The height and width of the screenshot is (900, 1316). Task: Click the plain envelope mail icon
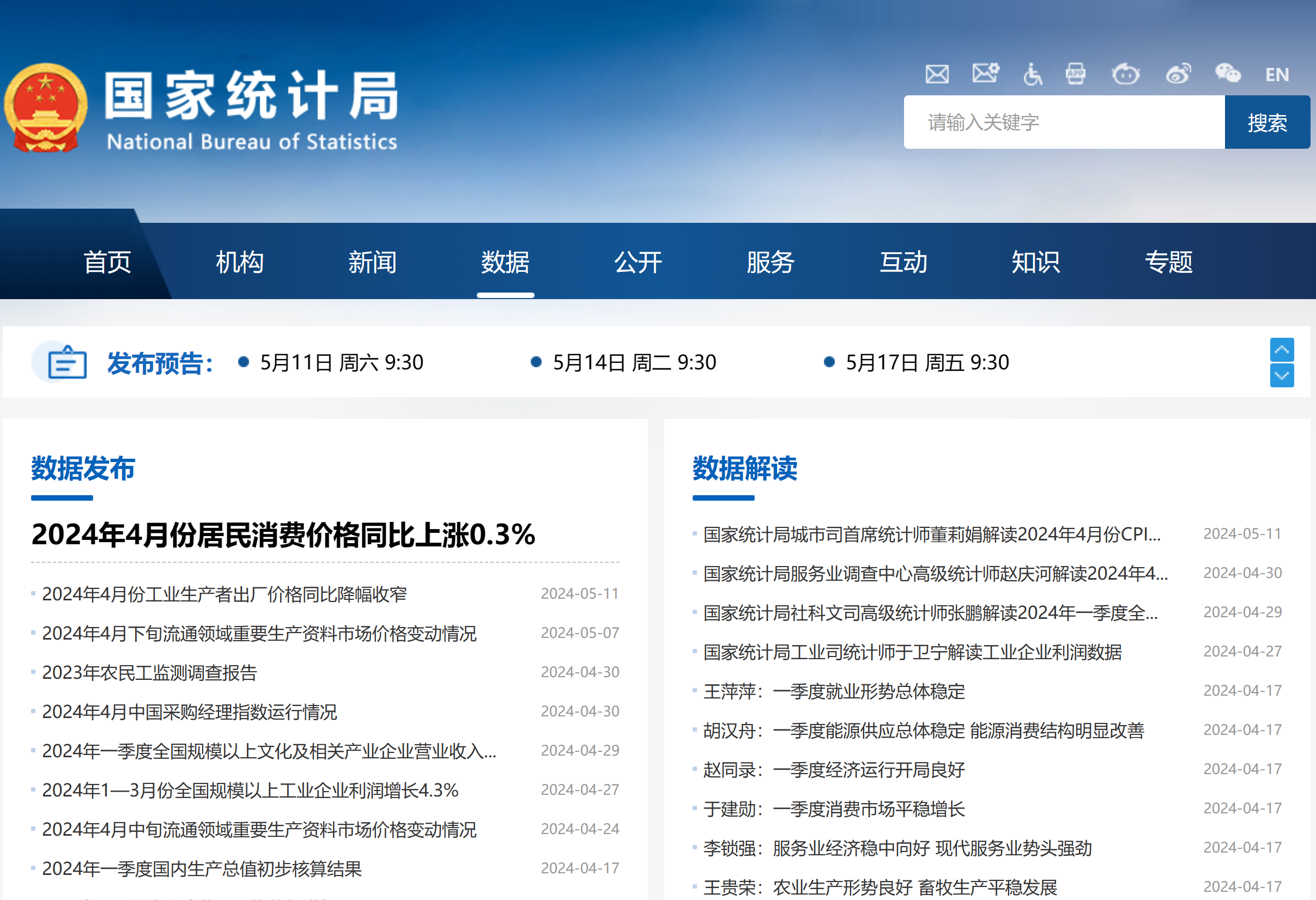937,74
